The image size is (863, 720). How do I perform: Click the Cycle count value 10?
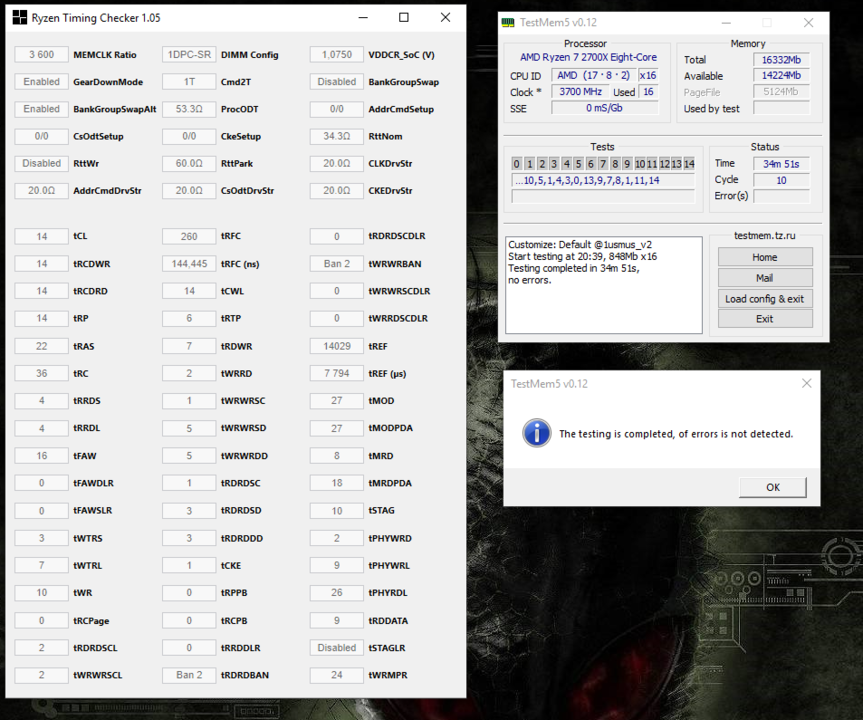click(781, 180)
